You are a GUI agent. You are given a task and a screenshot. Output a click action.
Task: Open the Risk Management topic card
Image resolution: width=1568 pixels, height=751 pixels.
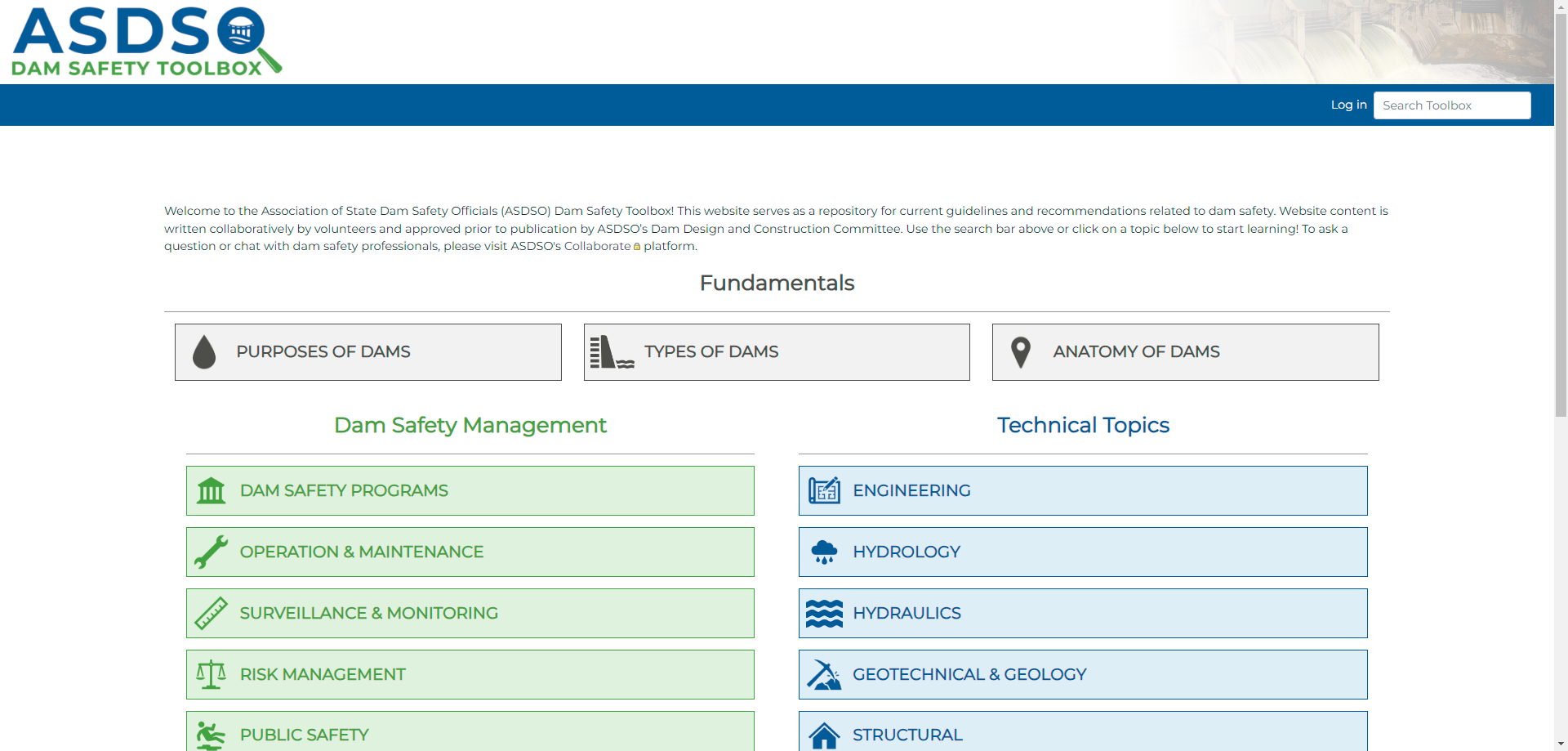(x=470, y=674)
